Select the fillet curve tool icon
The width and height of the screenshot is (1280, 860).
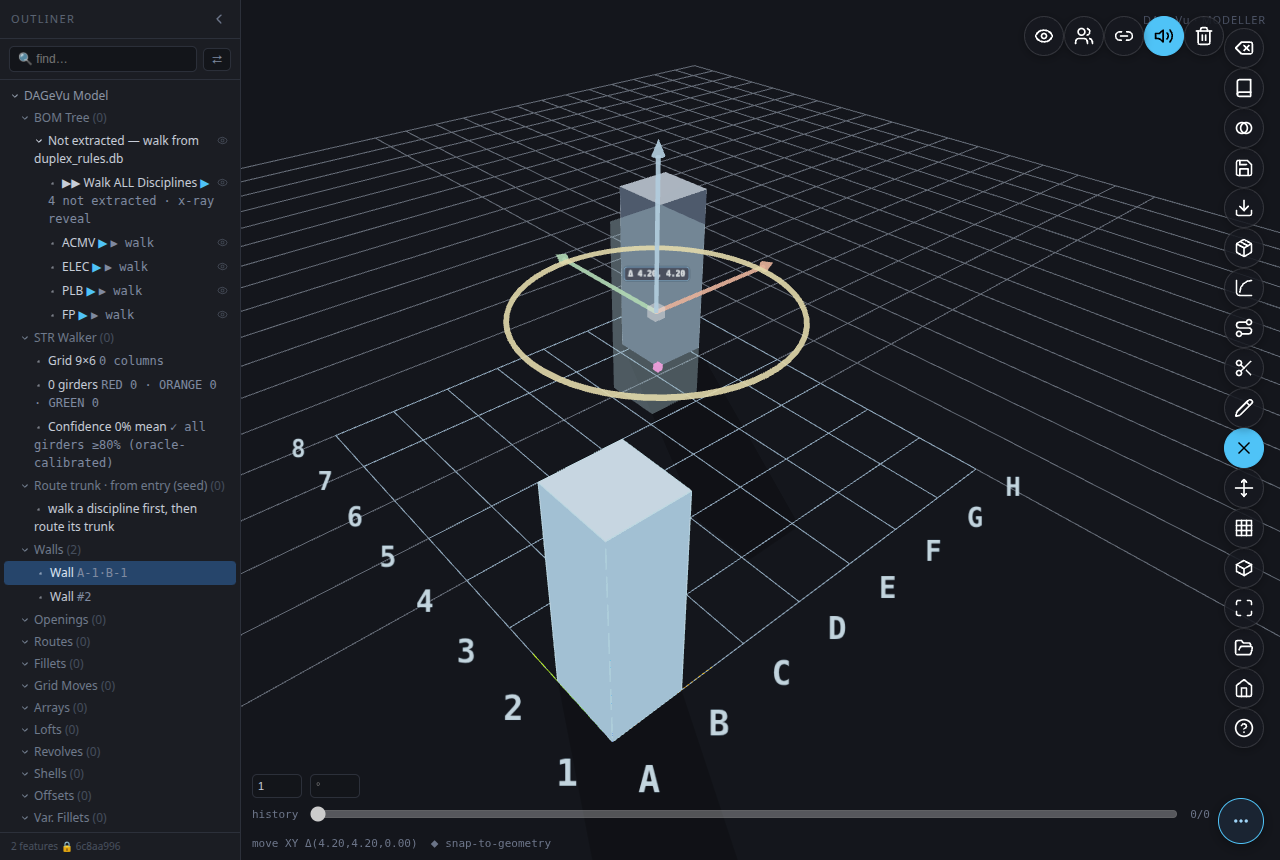coord(1244,288)
